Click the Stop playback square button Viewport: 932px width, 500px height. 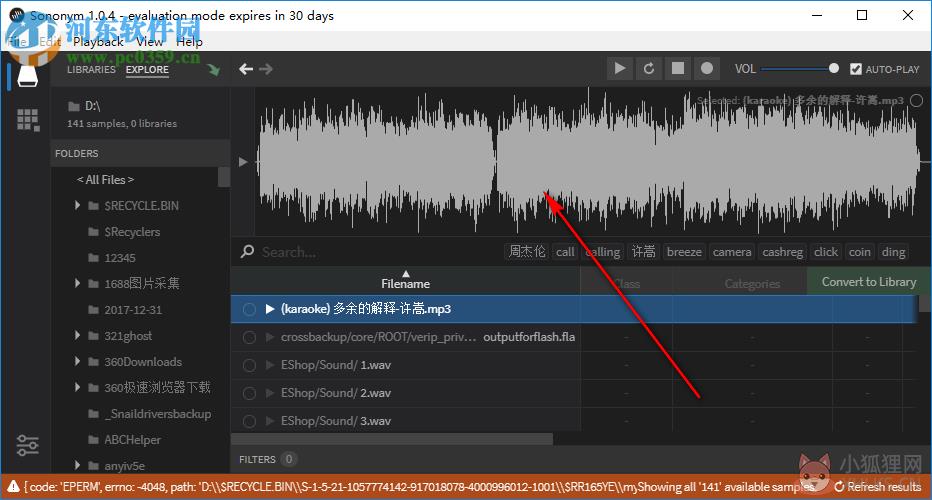[678, 68]
